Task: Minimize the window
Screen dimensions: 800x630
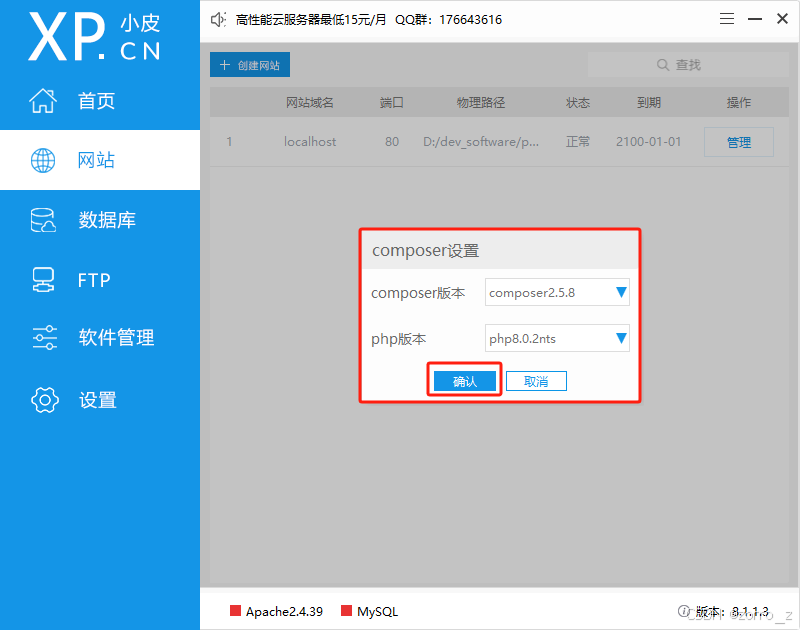Action: (x=755, y=19)
